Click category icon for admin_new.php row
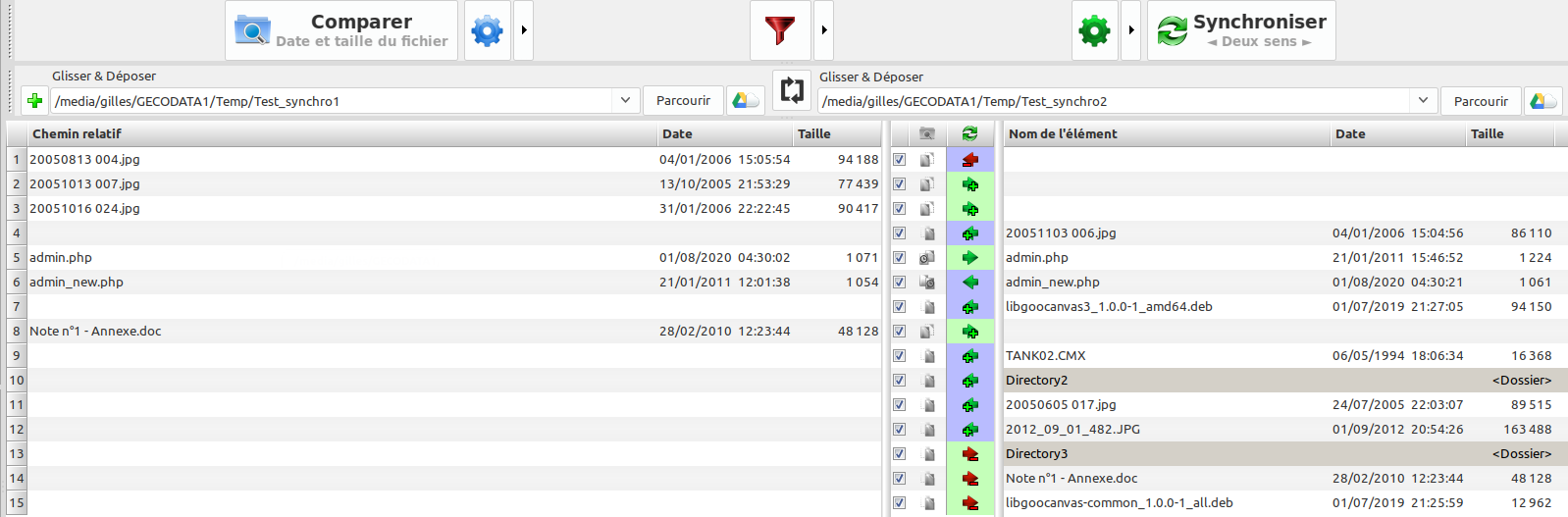The width and height of the screenshot is (1568, 517). click(x=927, y=283)
